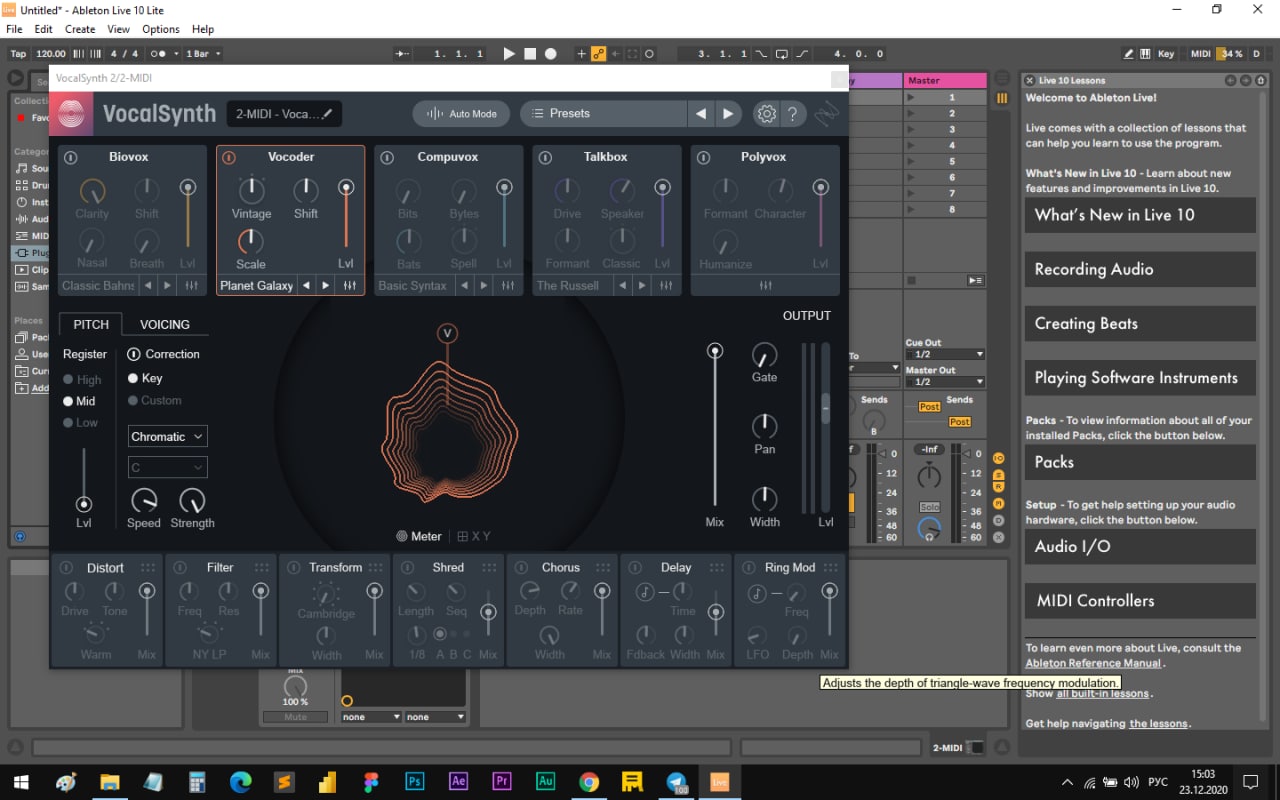
Task: Click the Distort module drag handle dots
Action: coord(148,567)
